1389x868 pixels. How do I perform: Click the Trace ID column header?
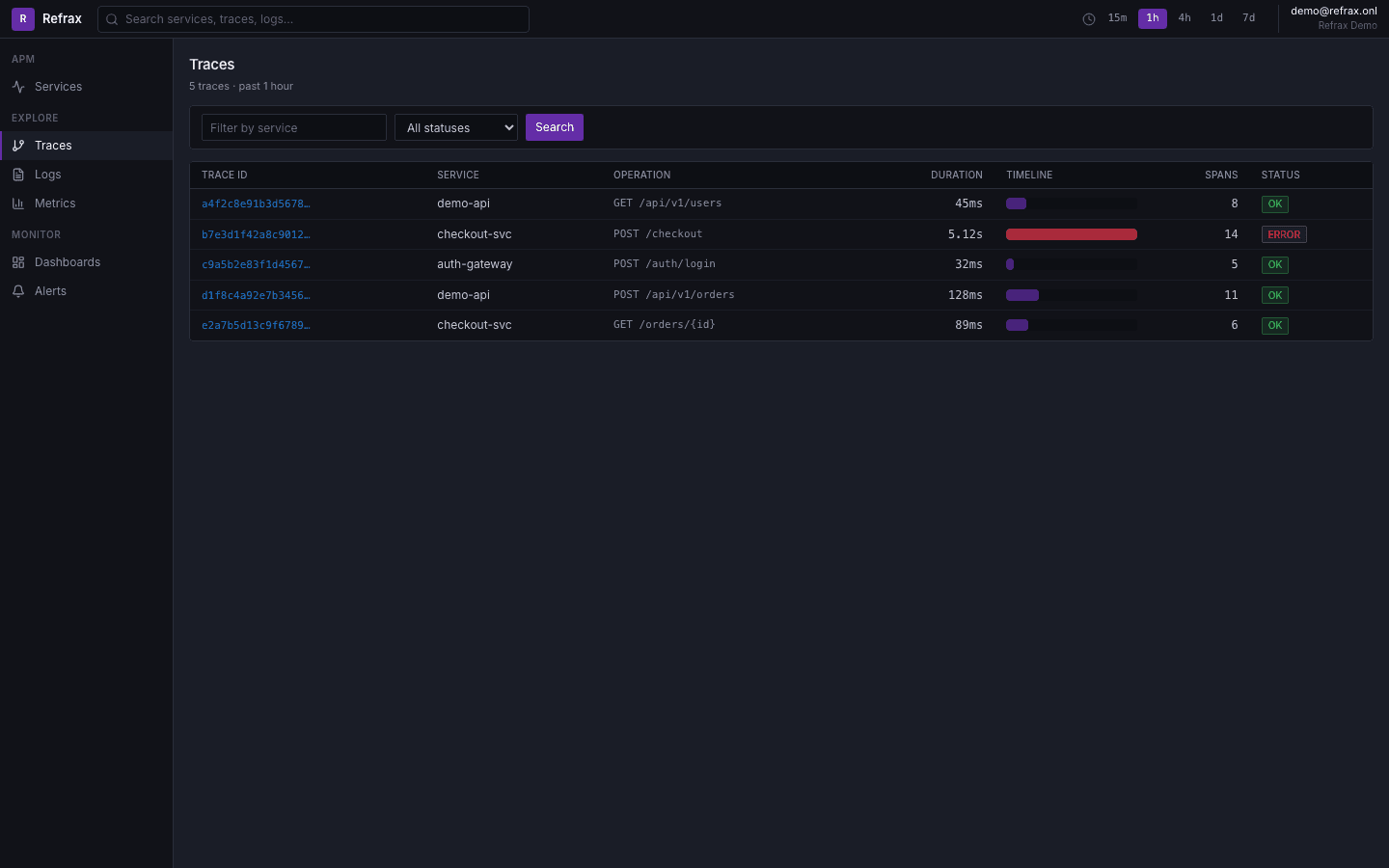point(225,175)
